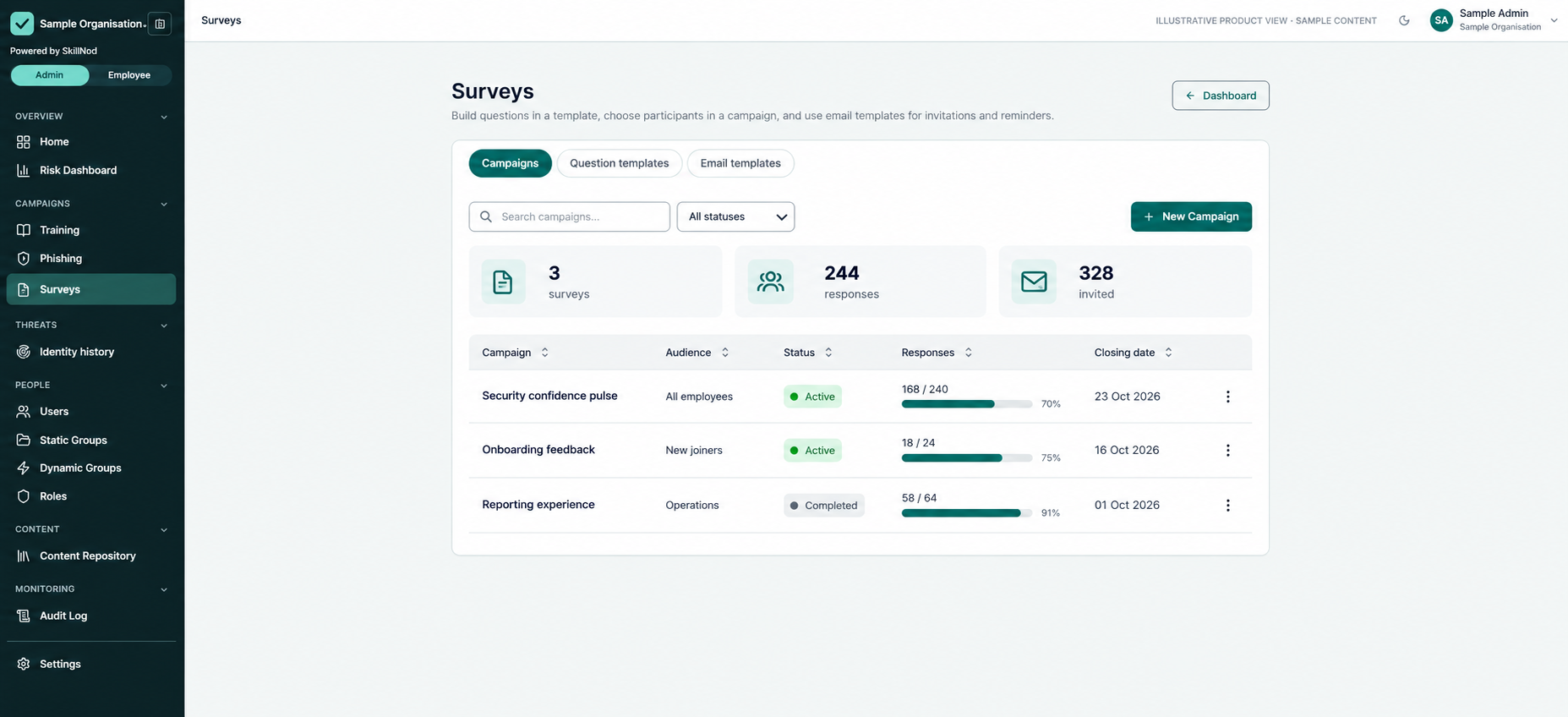This screenshot has height=717, width=1568.
Task: Click the New Campaign button
Action: pos(1191,216)
